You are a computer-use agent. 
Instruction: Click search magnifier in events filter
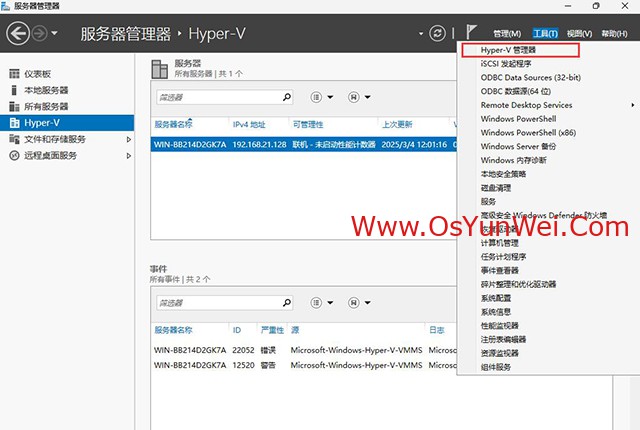tap(287, 303)
